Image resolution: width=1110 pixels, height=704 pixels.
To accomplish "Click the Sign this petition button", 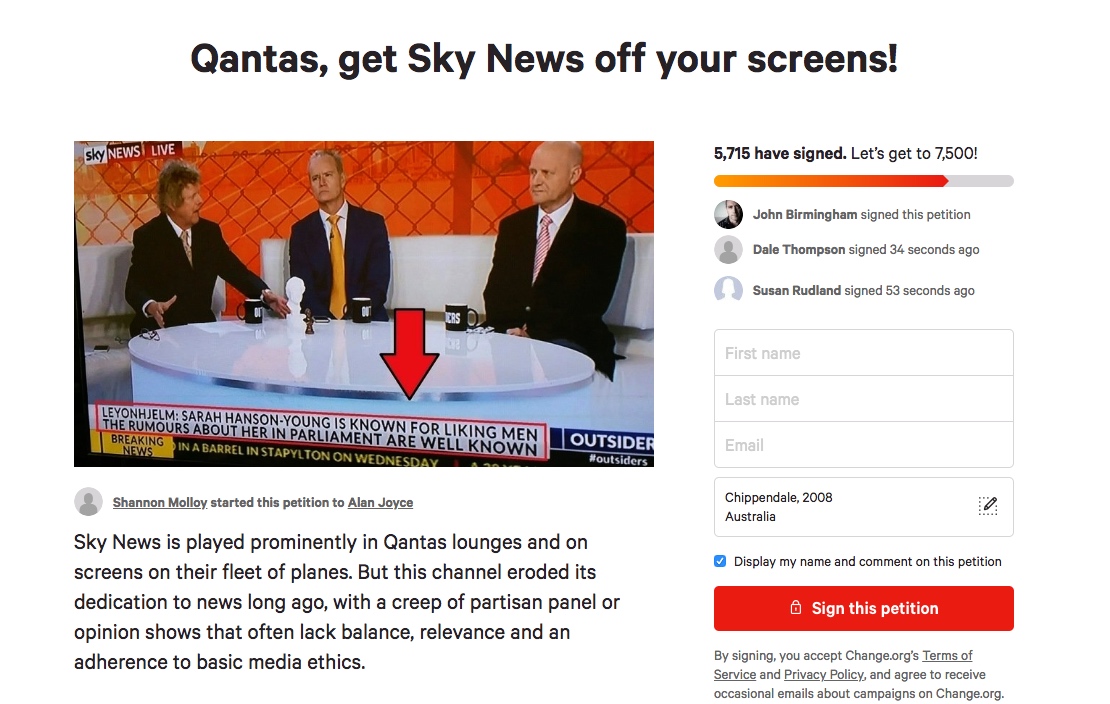I will [x=864, y=608].
